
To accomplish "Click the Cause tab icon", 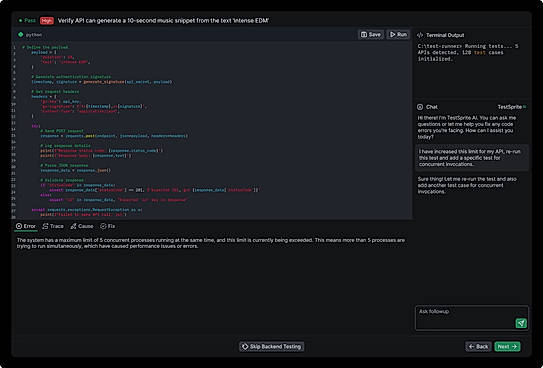I will tap(73, 226).
